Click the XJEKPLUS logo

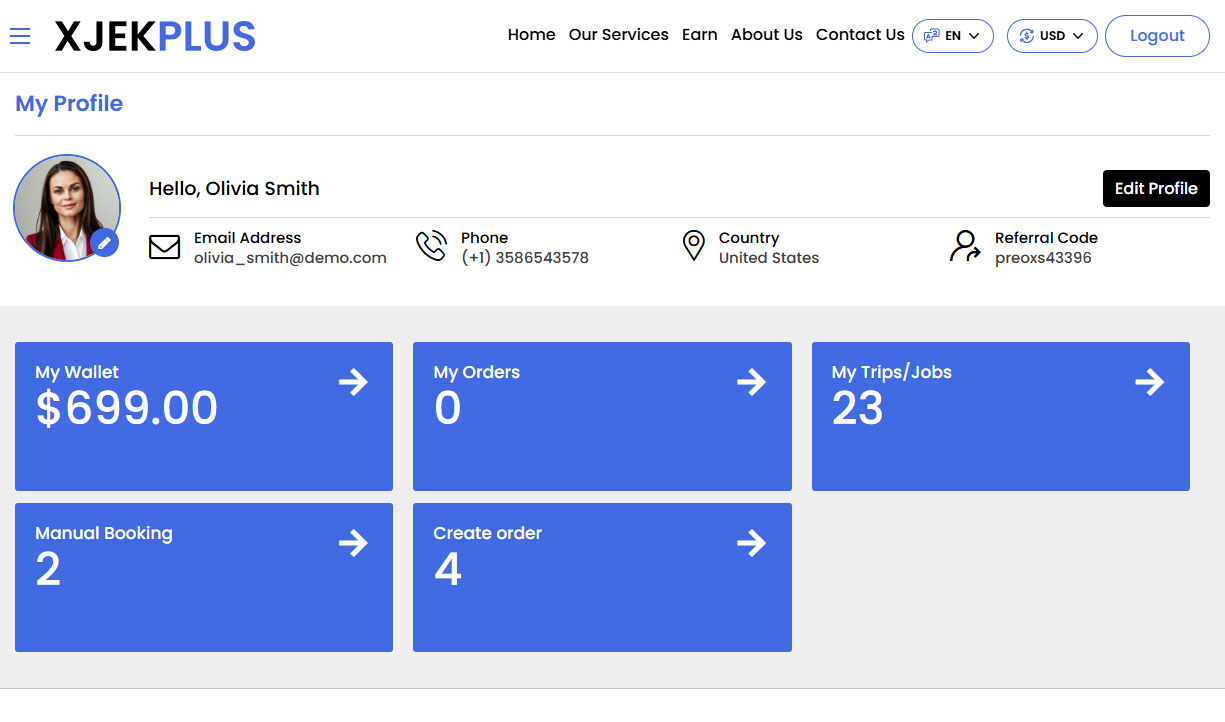[155, 36]
